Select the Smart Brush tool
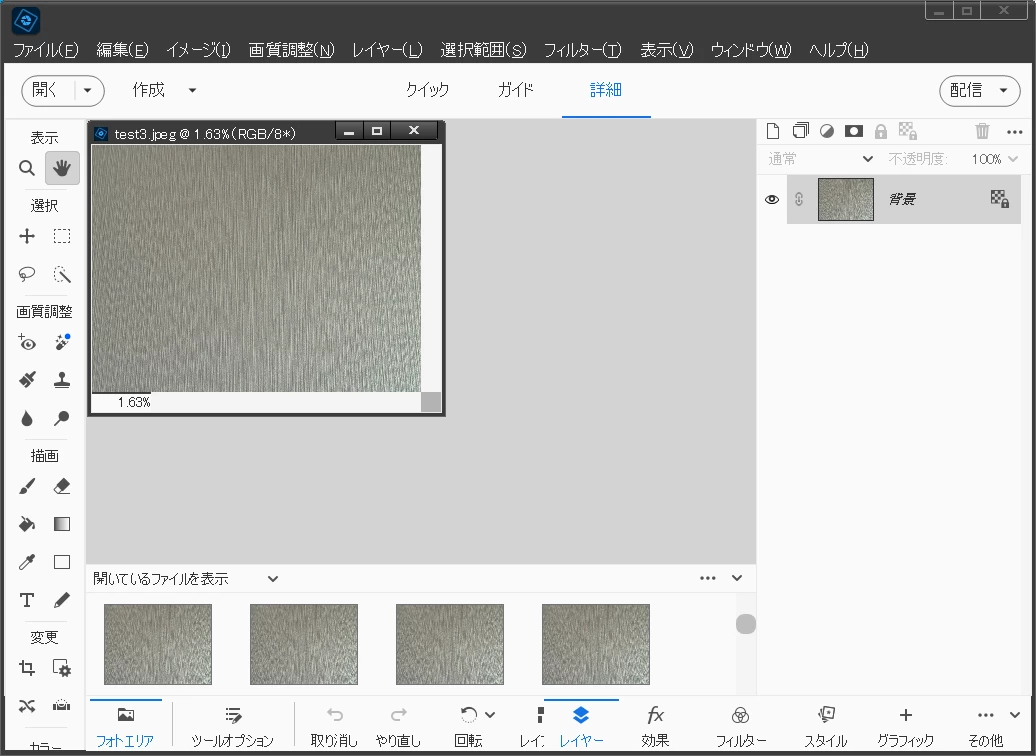 (26, 380)
